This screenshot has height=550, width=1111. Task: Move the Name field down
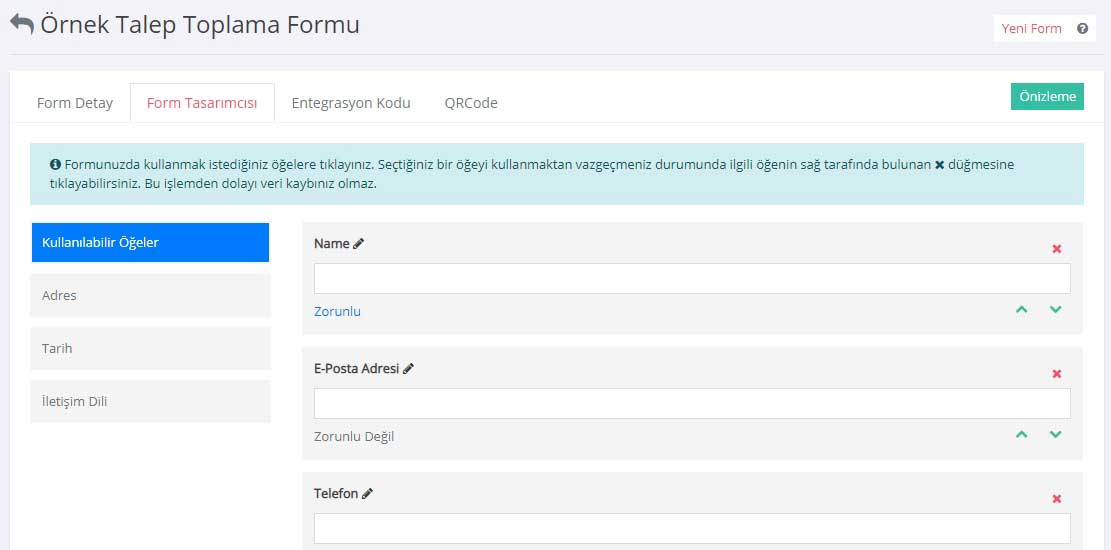1056,309
